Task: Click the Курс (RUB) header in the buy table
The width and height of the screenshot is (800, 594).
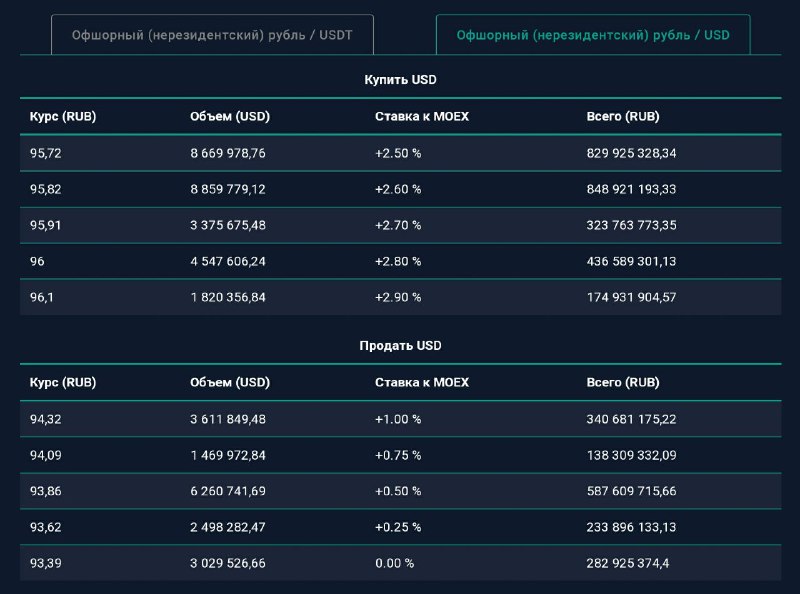Action: tap(63, 116)
